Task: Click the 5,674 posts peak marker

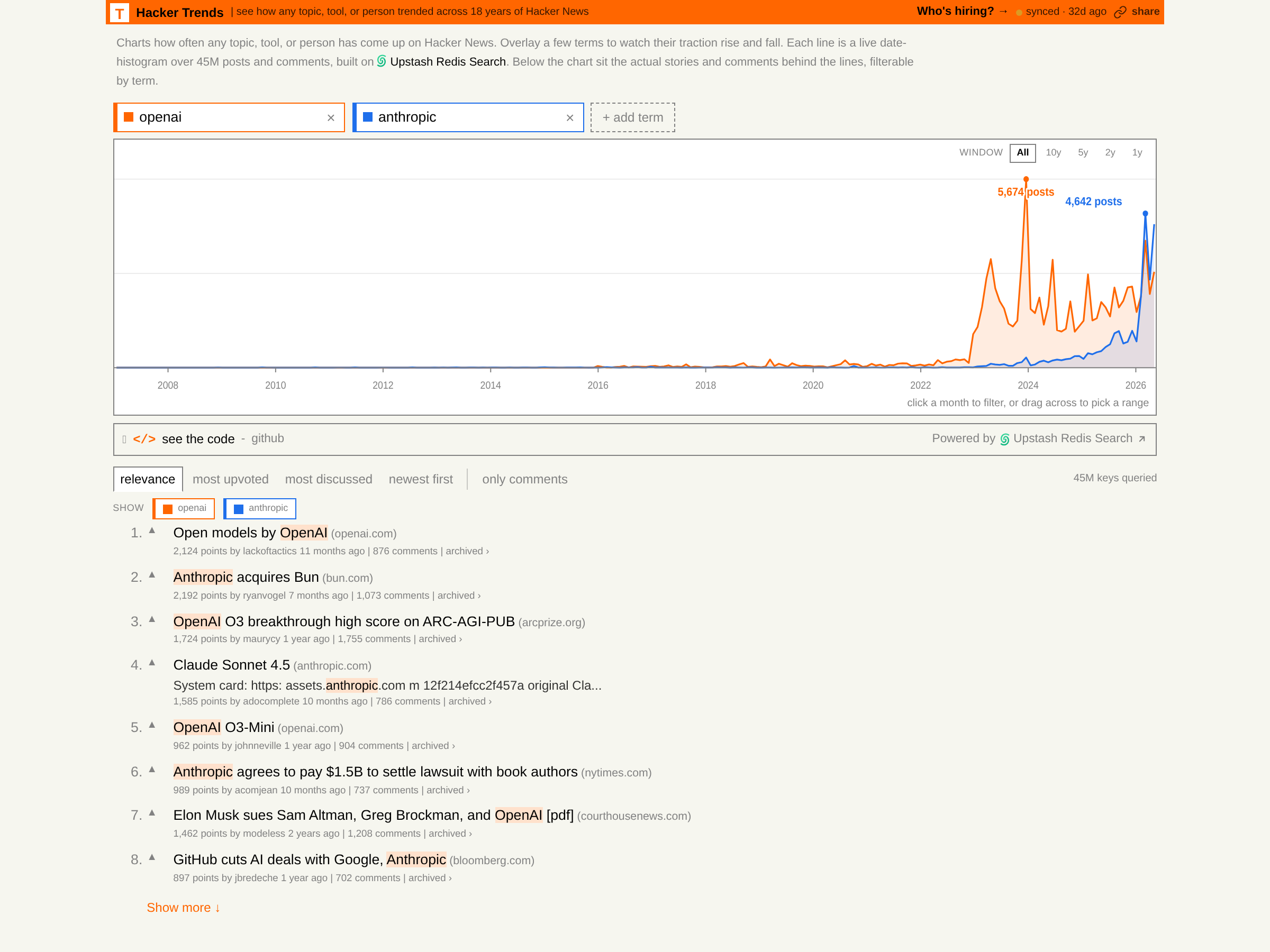Action: 1026,180
